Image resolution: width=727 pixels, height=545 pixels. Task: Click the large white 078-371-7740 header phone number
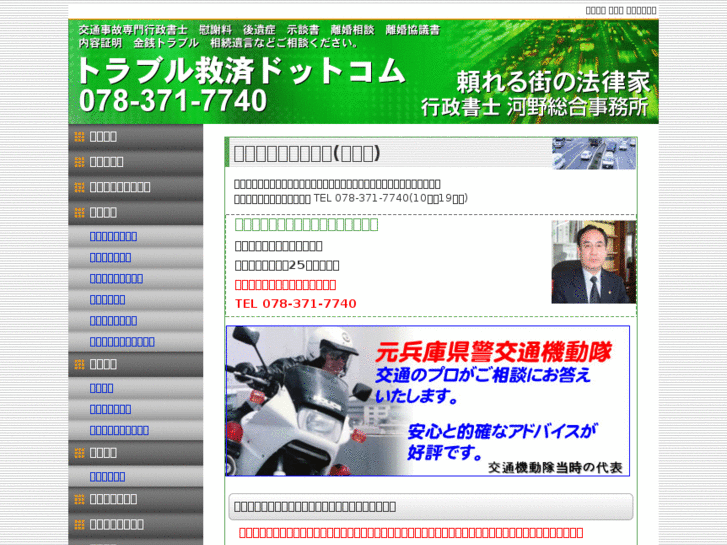pyautogui.click(x=173, y=101)
